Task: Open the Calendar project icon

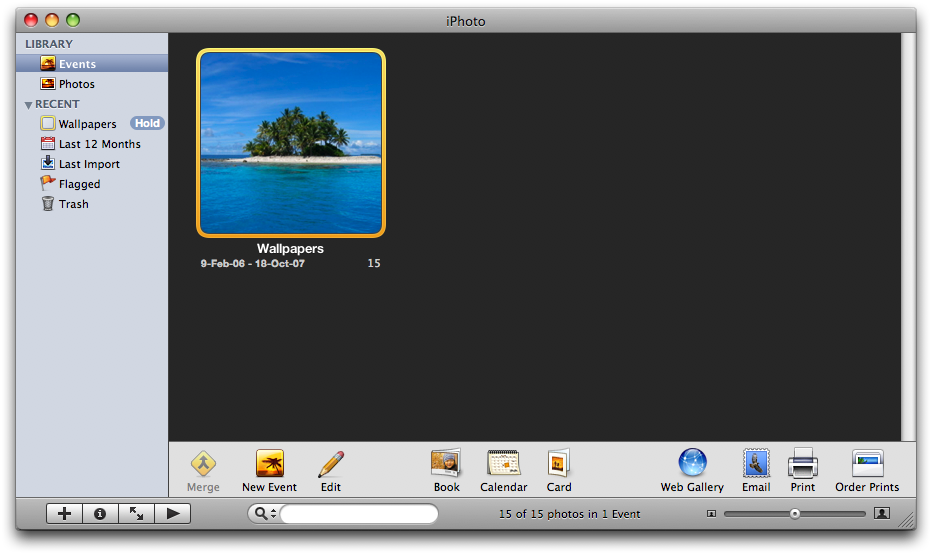Action: [503, 464]
